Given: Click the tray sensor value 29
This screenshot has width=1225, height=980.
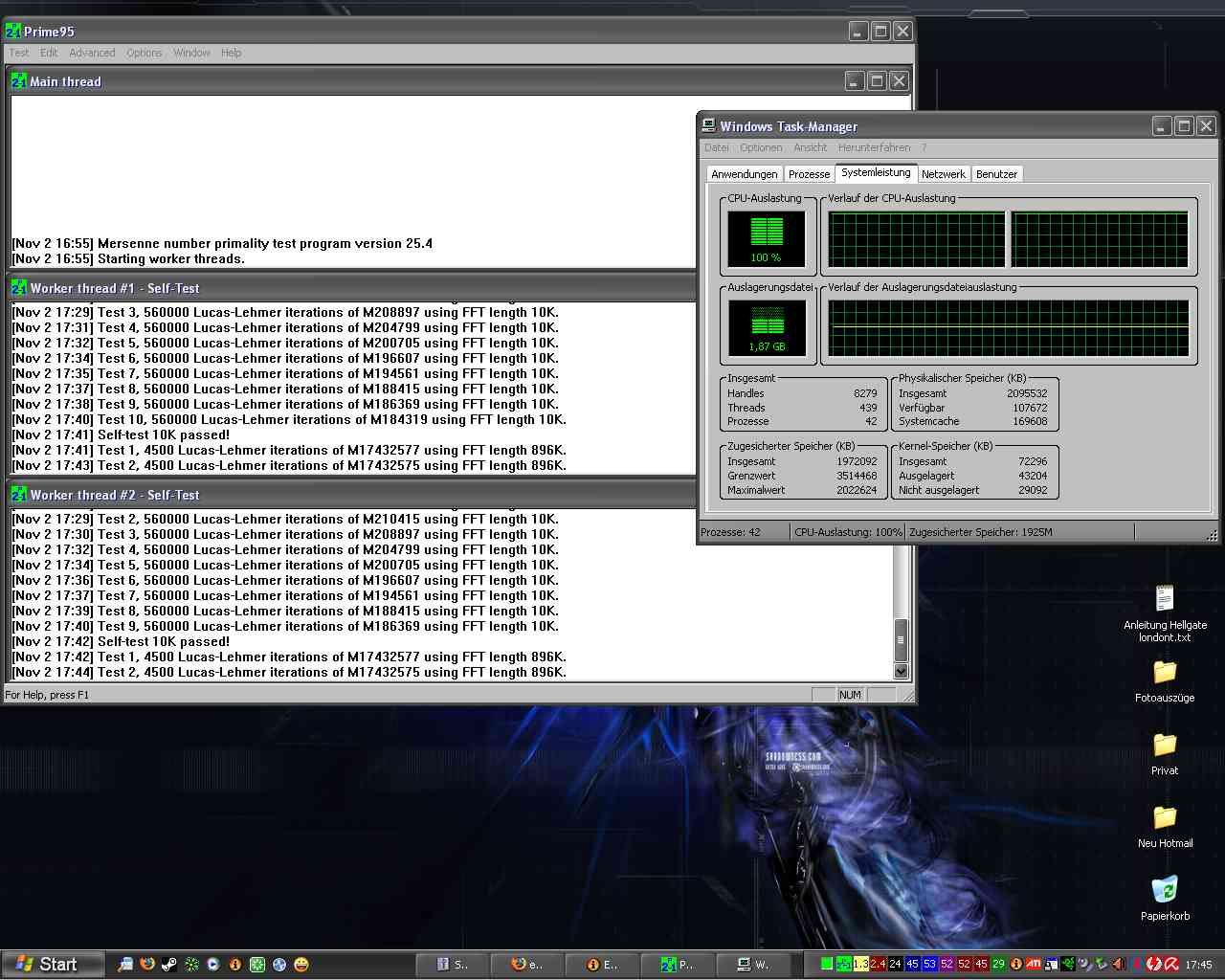Looking at the screenshot, I should tap(999, 964).
